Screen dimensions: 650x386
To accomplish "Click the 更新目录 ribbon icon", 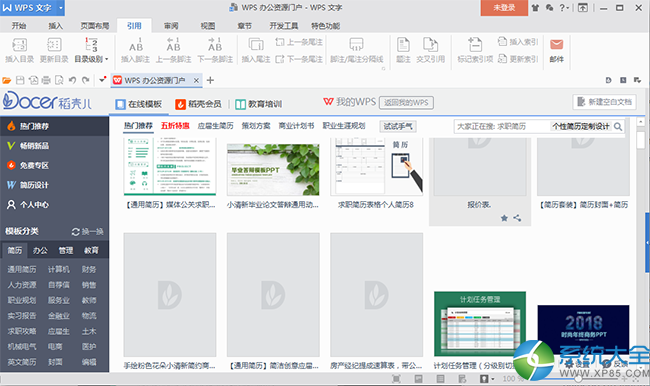I will pos(54,45).
